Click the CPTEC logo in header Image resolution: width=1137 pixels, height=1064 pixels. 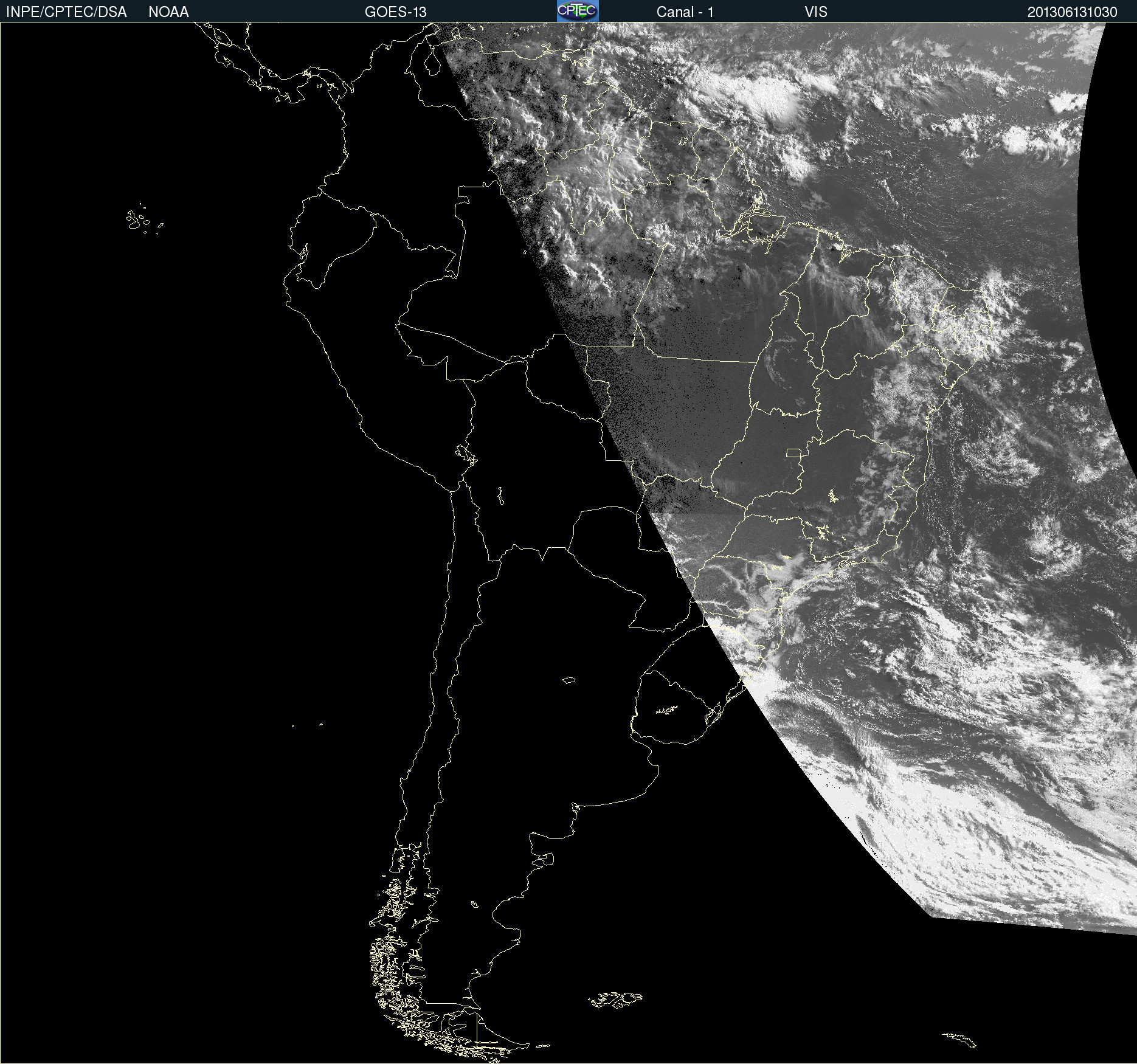tap(578, 11)
